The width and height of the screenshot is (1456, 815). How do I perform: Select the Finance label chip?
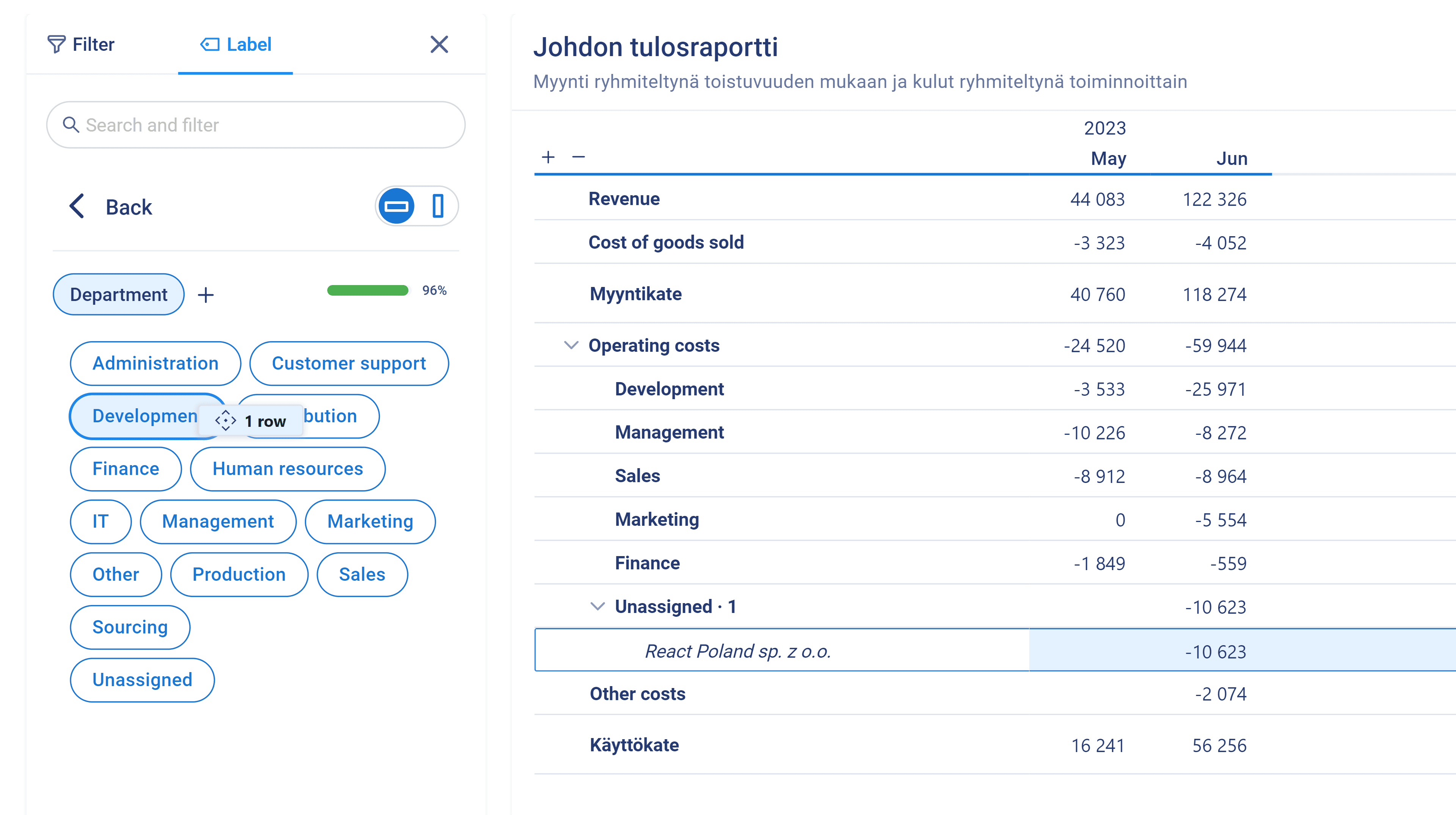click(126, 469)
